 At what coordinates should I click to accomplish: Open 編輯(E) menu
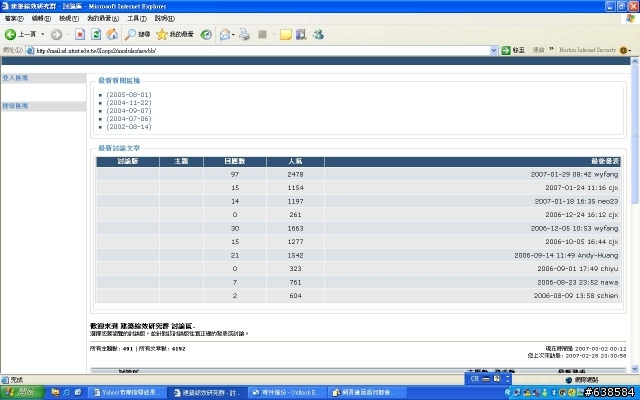[41, 18]
